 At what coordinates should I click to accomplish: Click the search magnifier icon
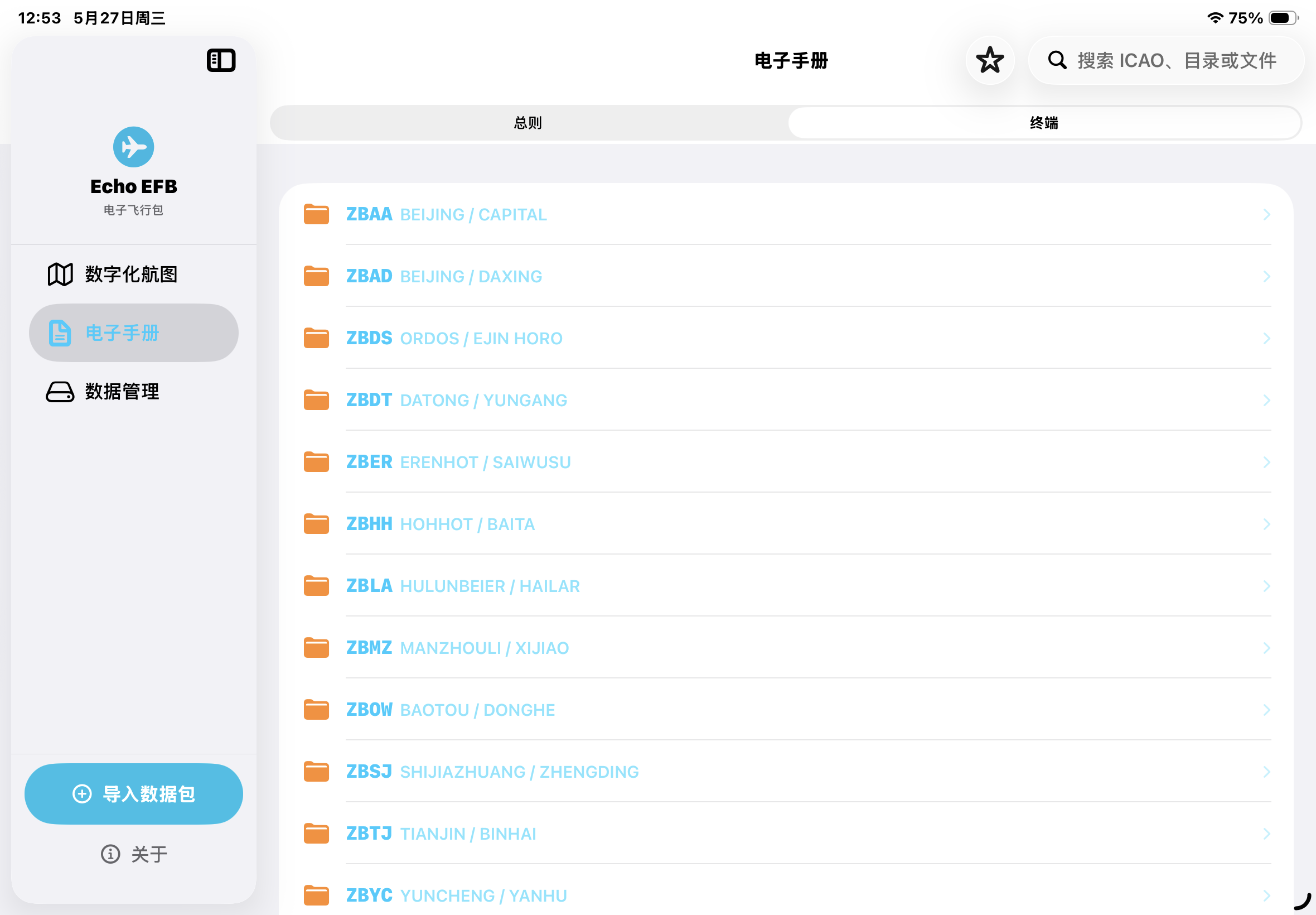[x=1057, y=60]
